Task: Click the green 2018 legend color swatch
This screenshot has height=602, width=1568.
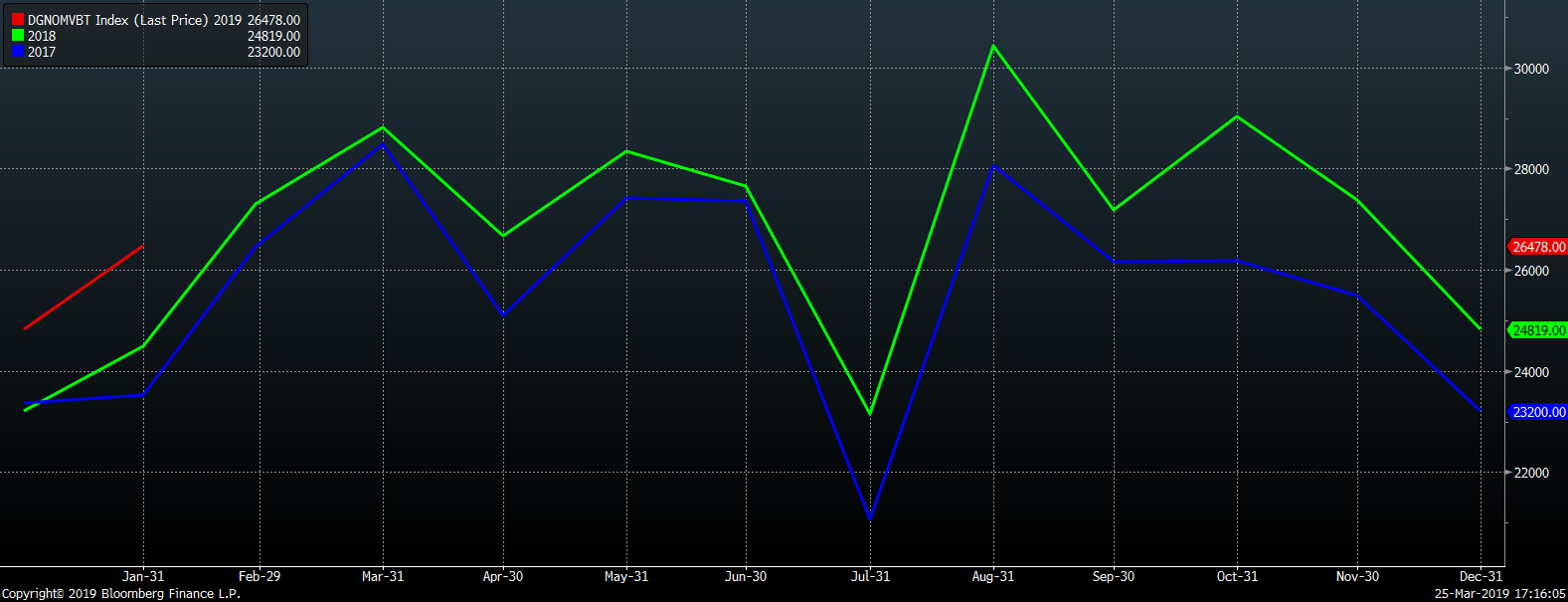Action: (18, 36)
